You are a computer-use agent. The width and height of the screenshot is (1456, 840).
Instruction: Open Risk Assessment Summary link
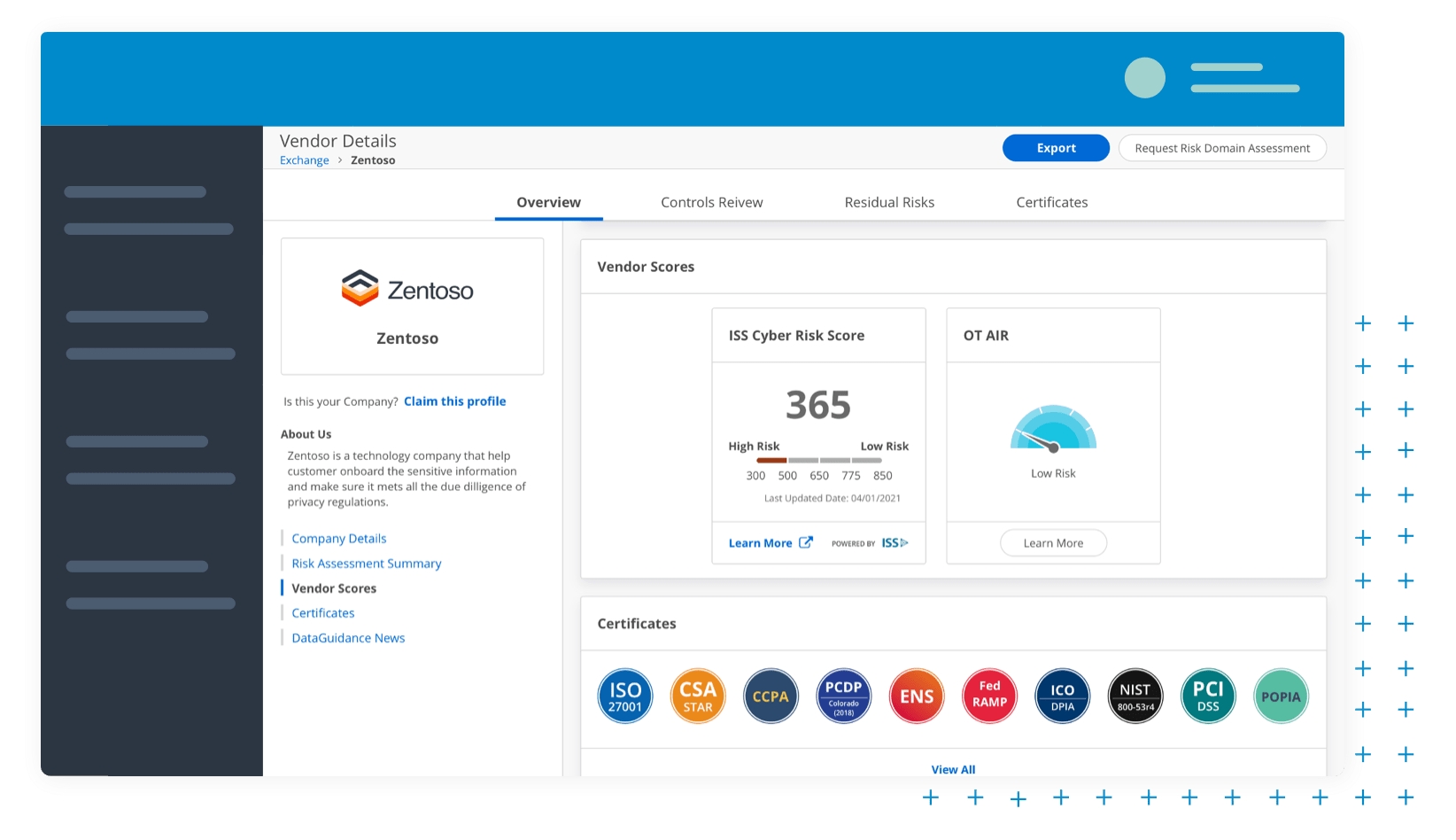click(x=367, y=564)
